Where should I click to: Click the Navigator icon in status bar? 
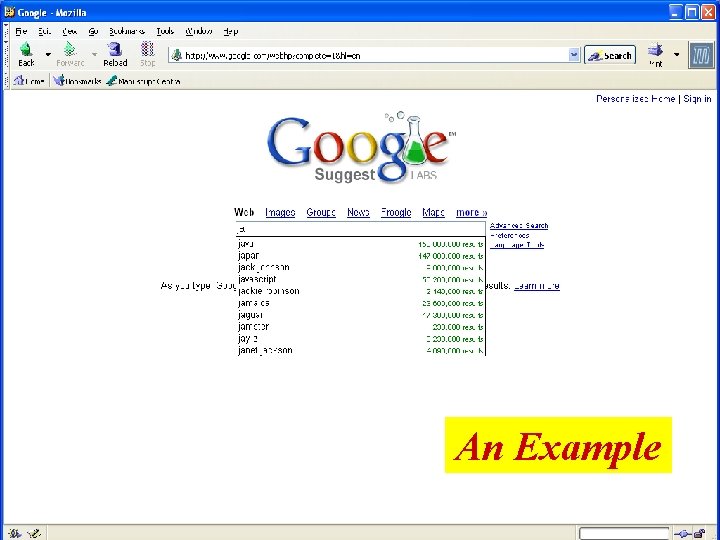click(14, 534)
